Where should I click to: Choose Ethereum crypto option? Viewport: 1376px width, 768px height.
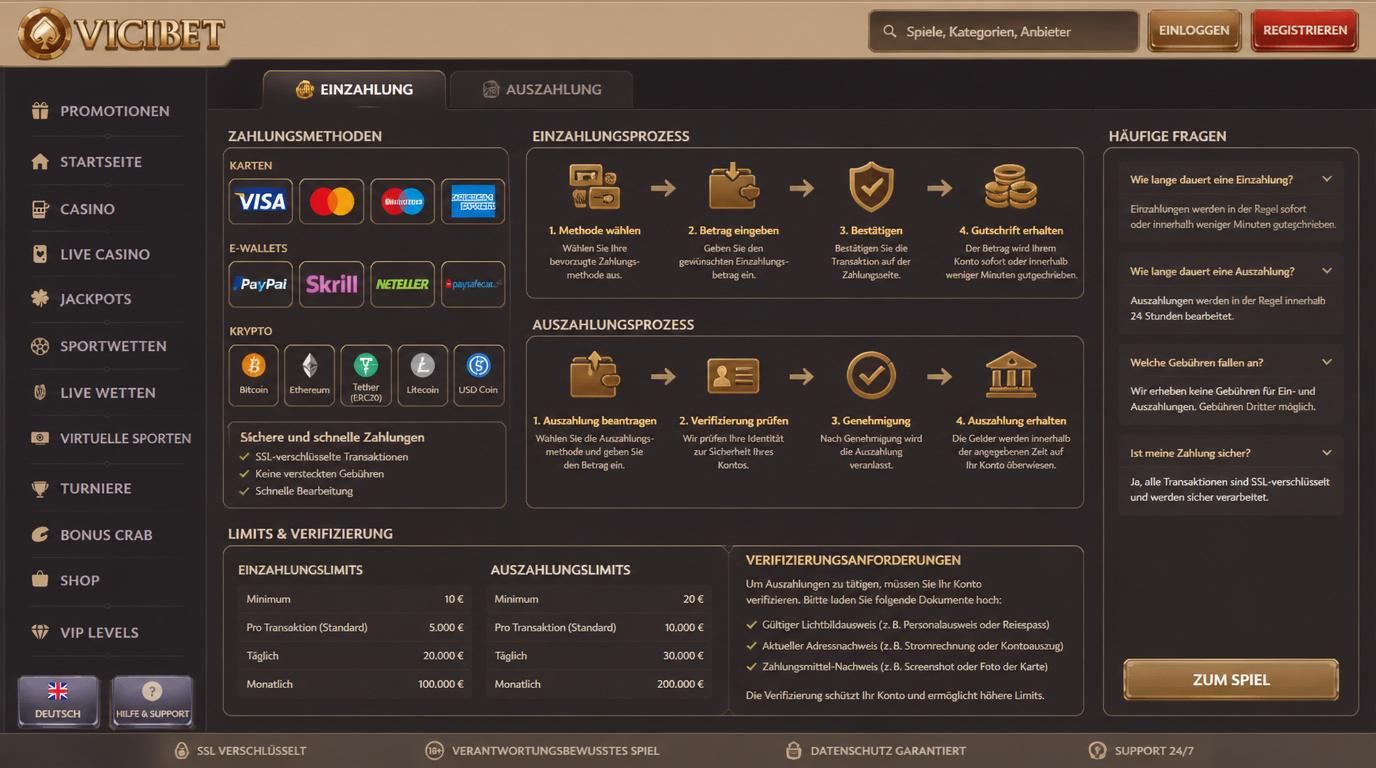click(310, 375)
